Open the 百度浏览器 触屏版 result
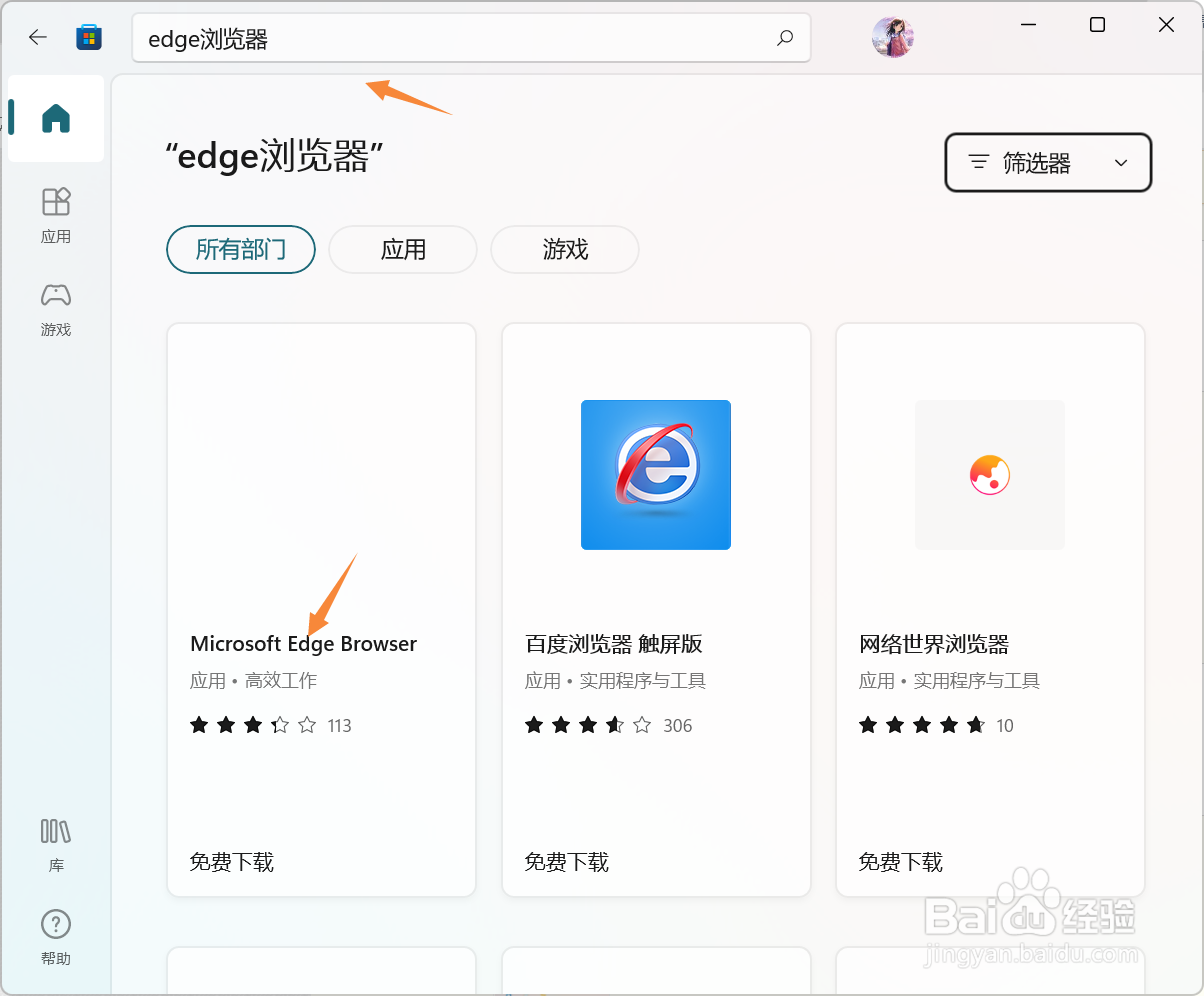 656,610
